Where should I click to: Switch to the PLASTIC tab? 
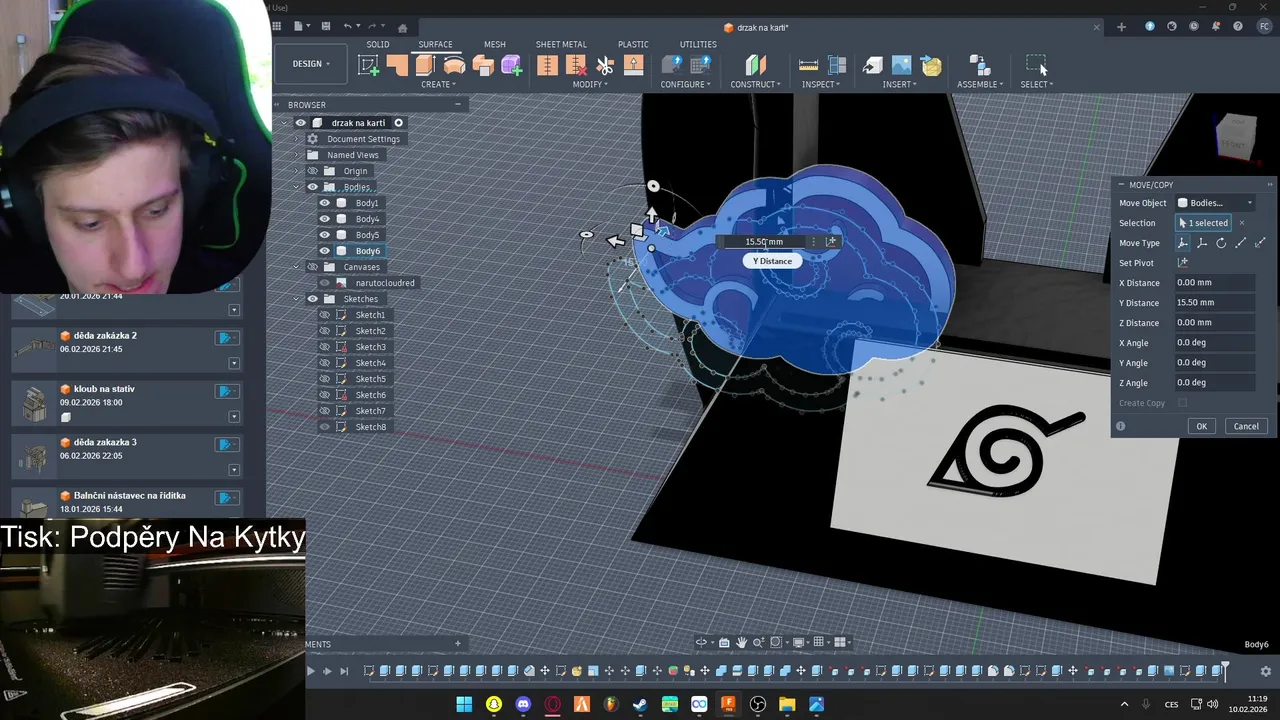(x=633, y=44)
